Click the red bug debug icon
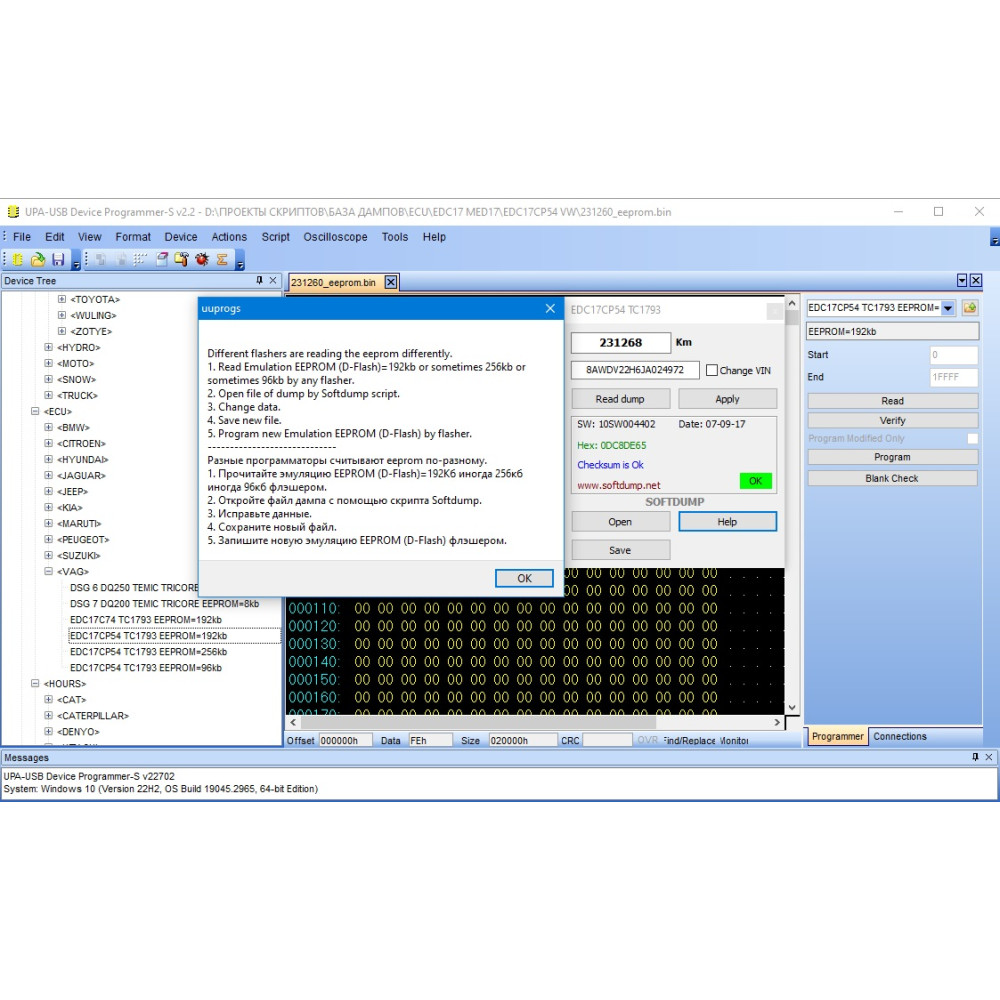 [x=202, y=259]
